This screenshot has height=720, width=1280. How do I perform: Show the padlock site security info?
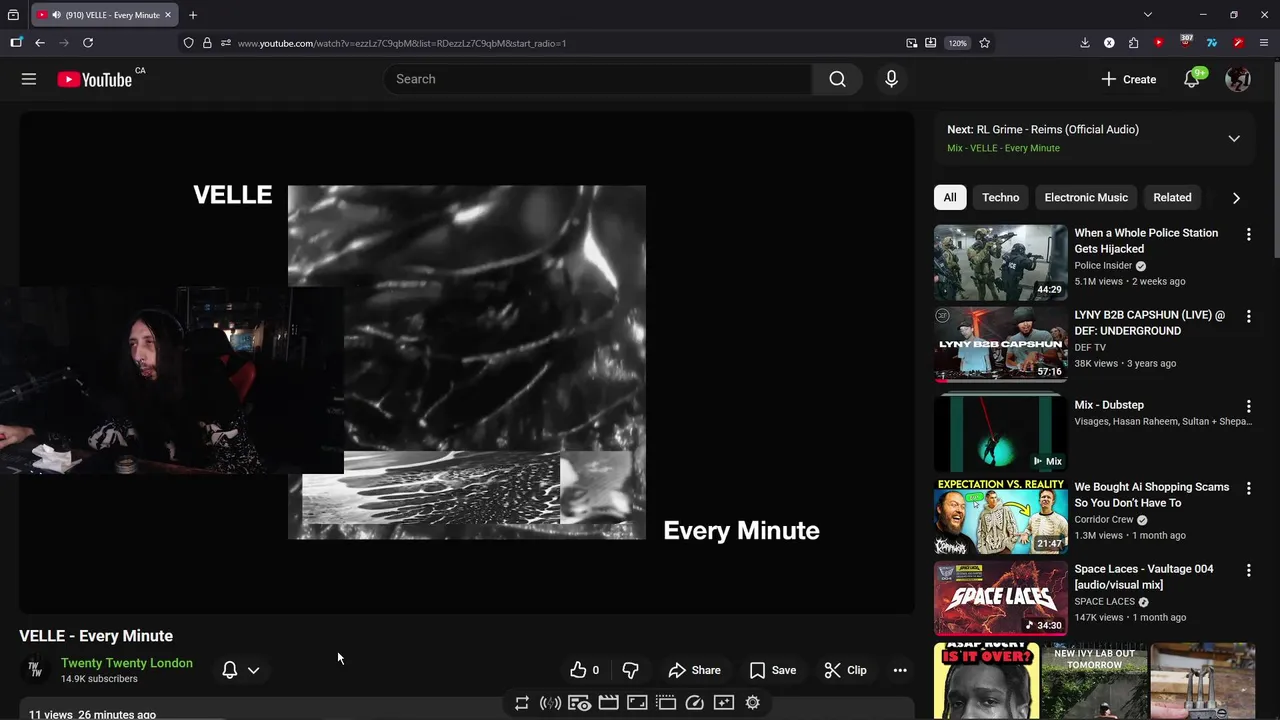point(207,43)
